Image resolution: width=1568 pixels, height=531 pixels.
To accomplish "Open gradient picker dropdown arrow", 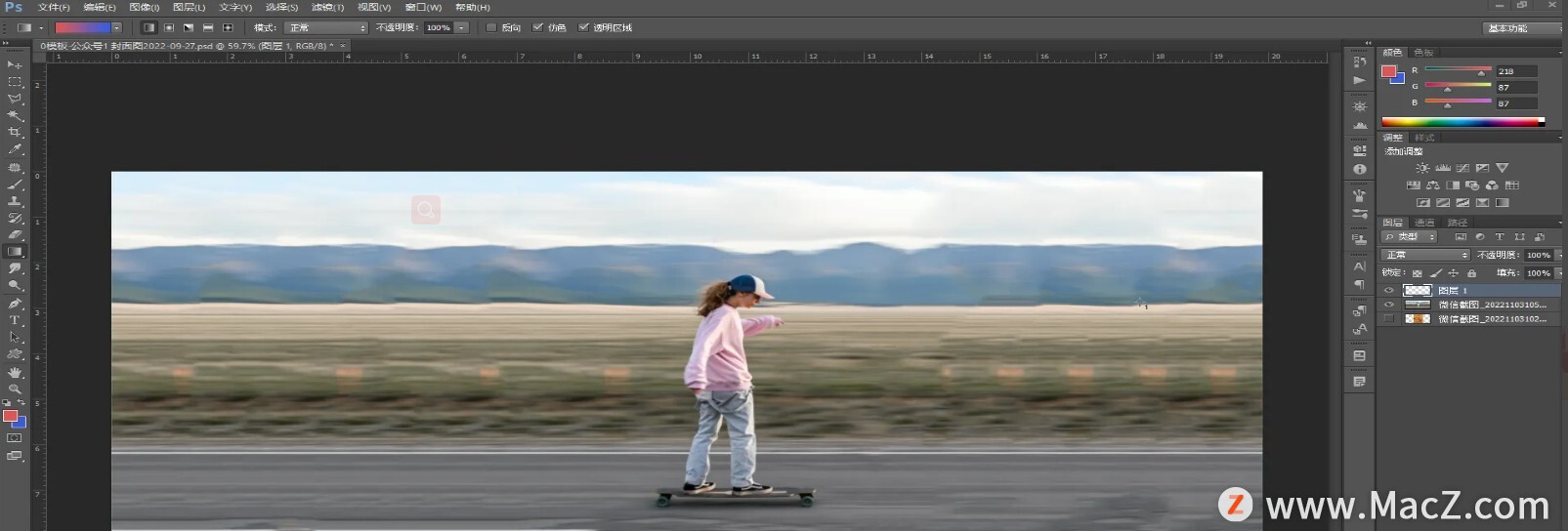I will pos(116,27).
